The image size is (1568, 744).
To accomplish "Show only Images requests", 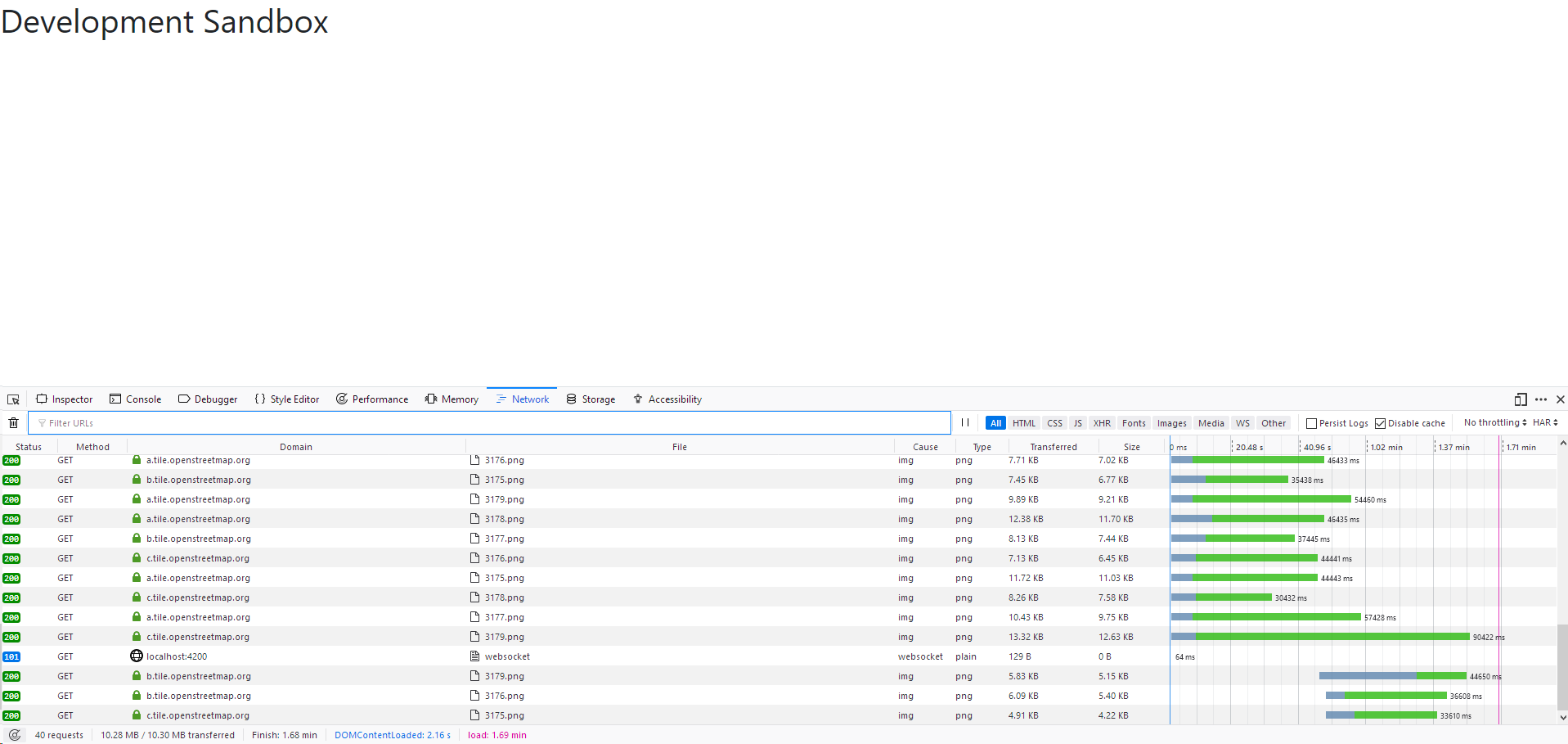I will (1171, 423).
